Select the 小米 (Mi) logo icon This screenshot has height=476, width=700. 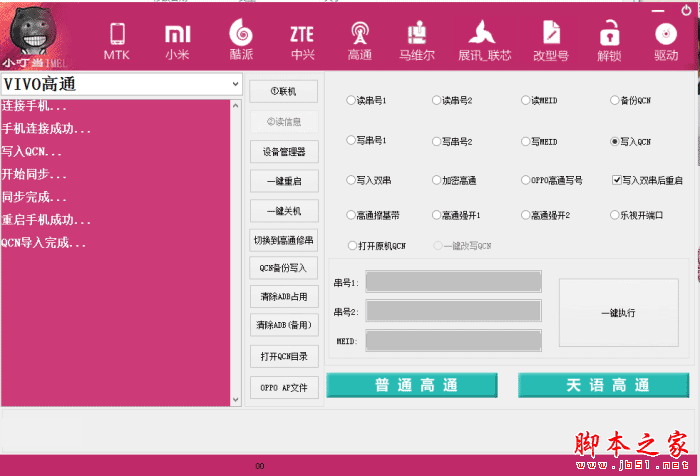click(x=177, y=41)
